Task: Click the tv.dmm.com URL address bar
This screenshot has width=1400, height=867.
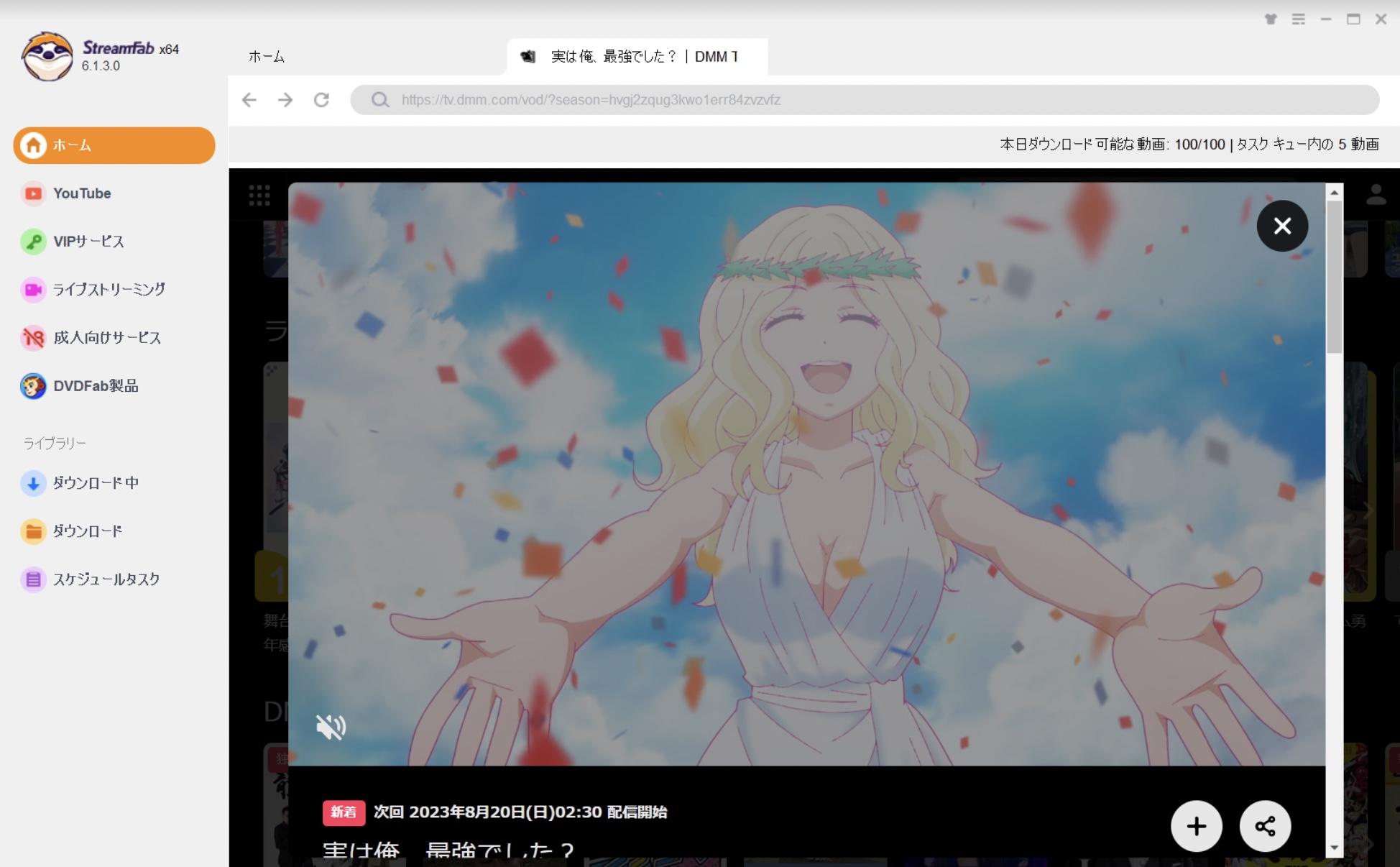Action: 865,100
